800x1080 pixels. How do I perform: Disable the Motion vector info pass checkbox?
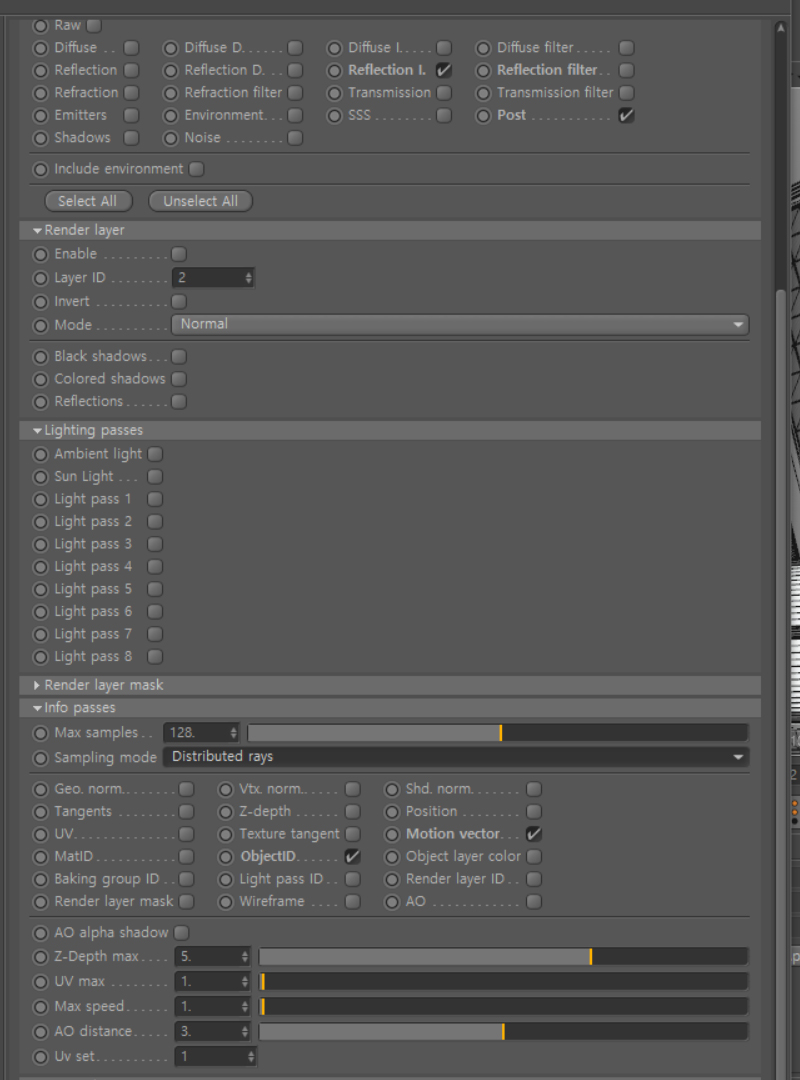[534, 834]
